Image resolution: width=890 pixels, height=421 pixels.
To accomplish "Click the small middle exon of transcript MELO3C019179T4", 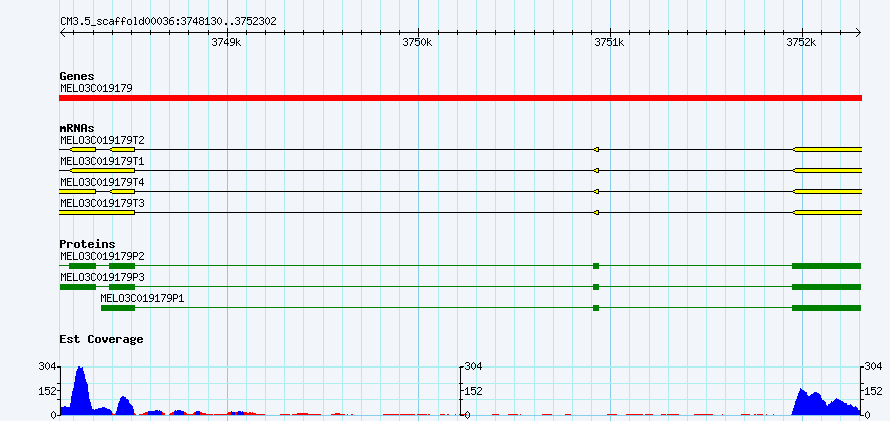I will point(596,191).
